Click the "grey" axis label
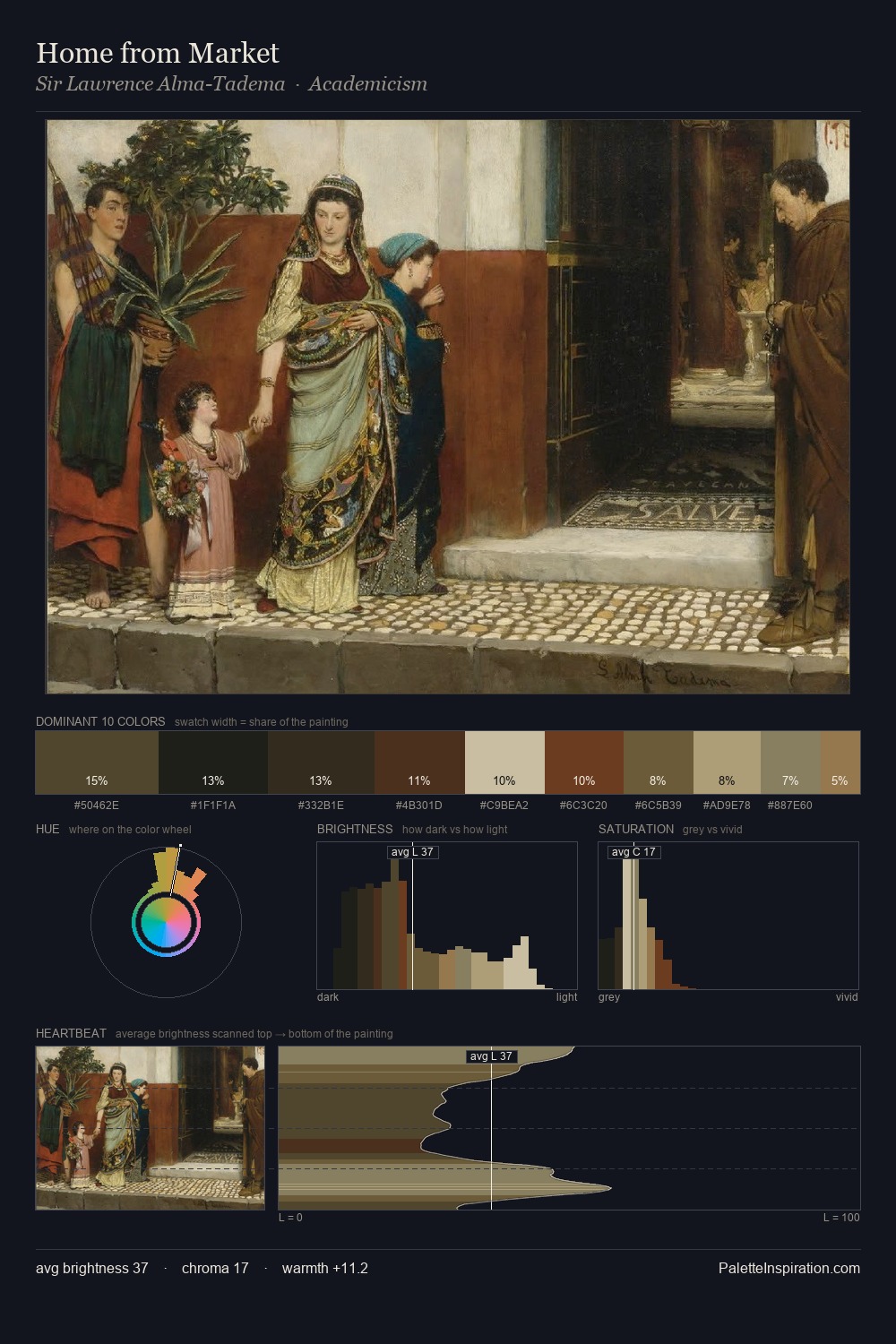The width and height of the screenshot is (896, 1344). coord(609,997)
